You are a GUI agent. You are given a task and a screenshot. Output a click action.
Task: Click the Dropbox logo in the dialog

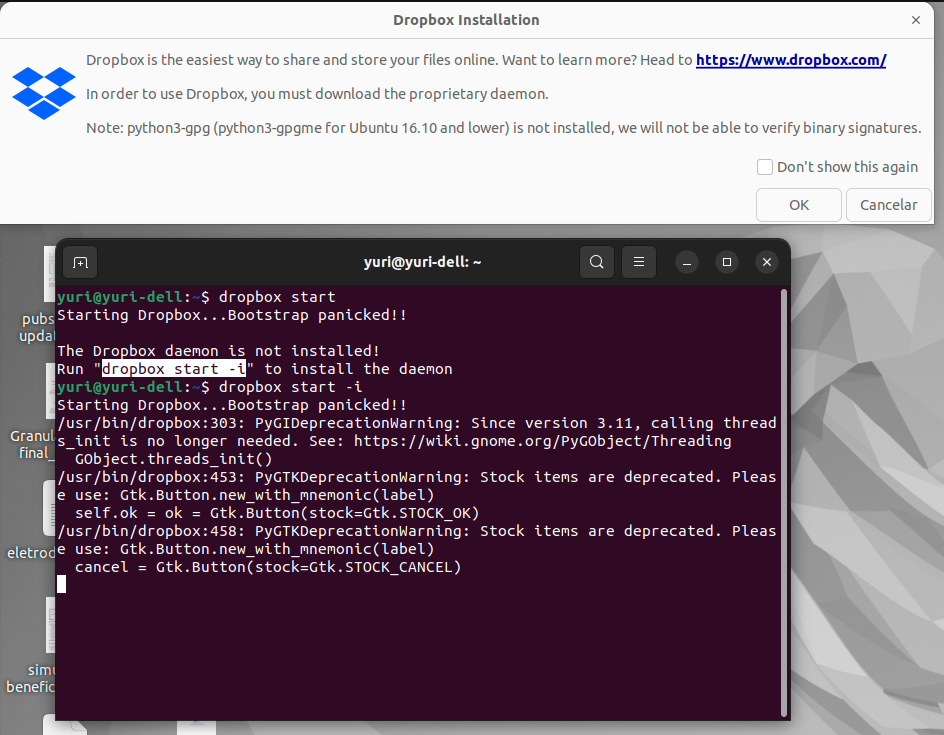tap(44, 92)
